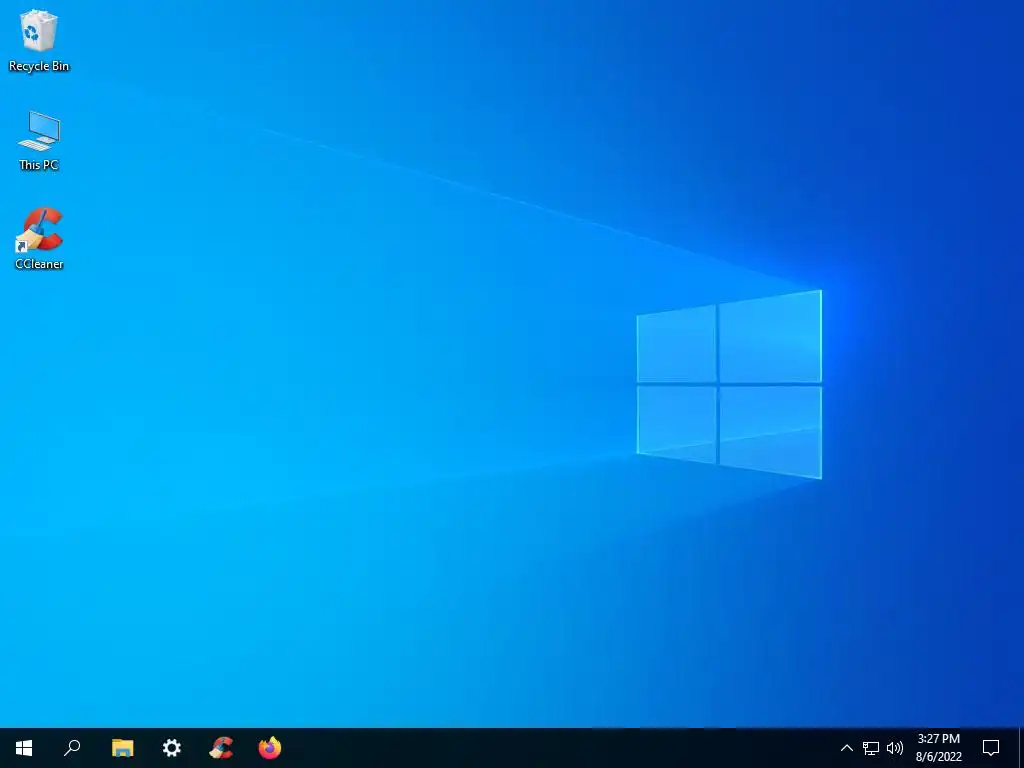Open Settings gear in the taskbar

point(172,748)
